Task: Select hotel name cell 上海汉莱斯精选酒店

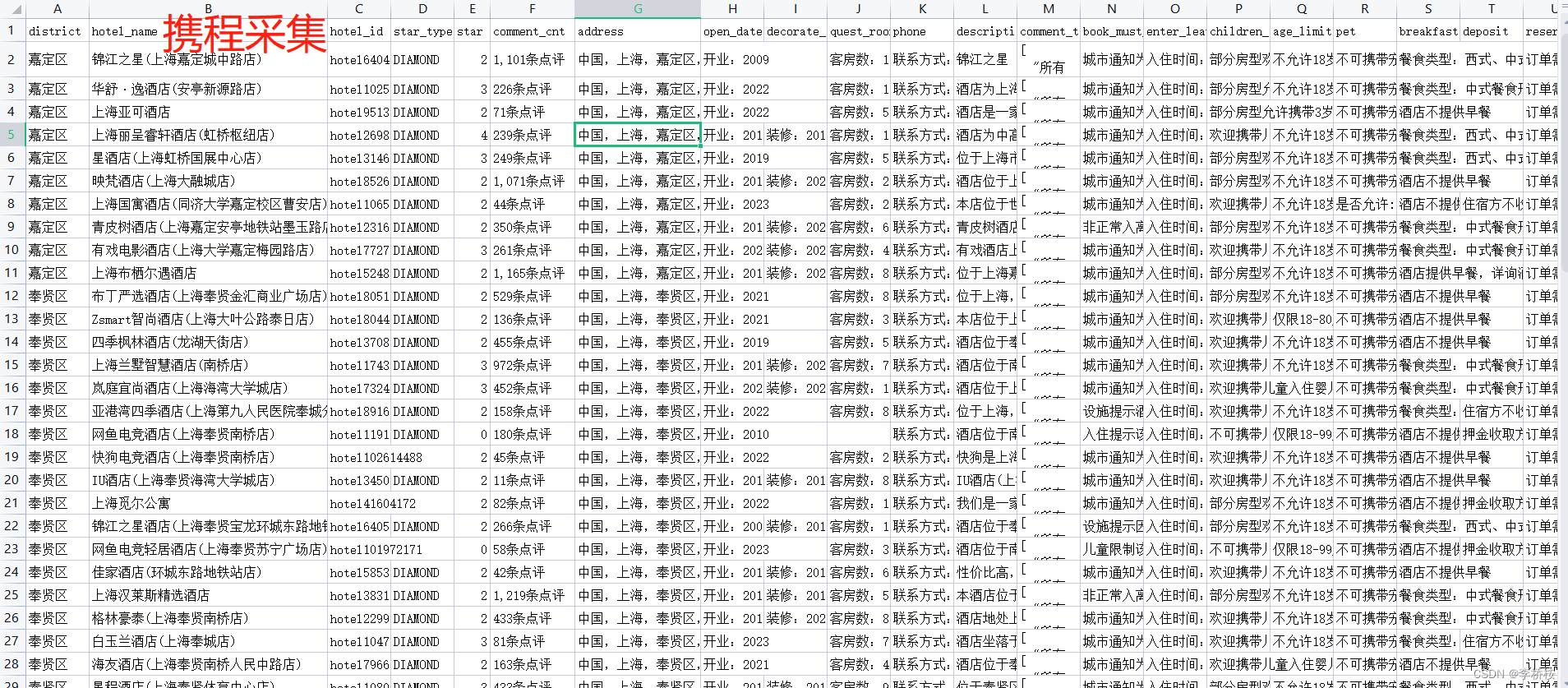Action: 208,595
